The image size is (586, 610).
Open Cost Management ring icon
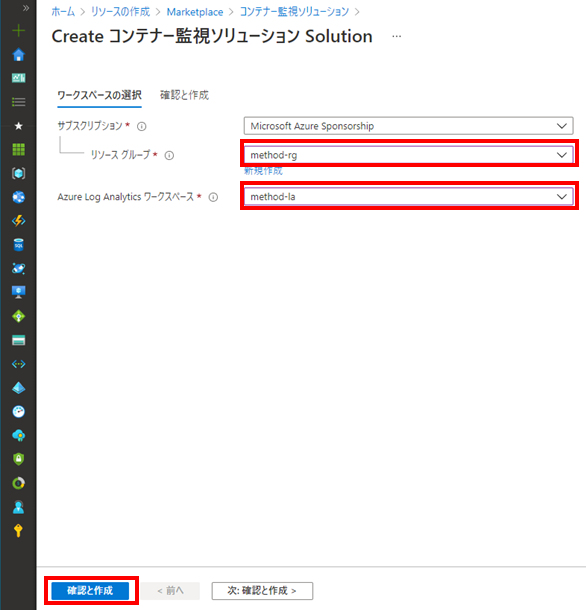pos(19,483)
